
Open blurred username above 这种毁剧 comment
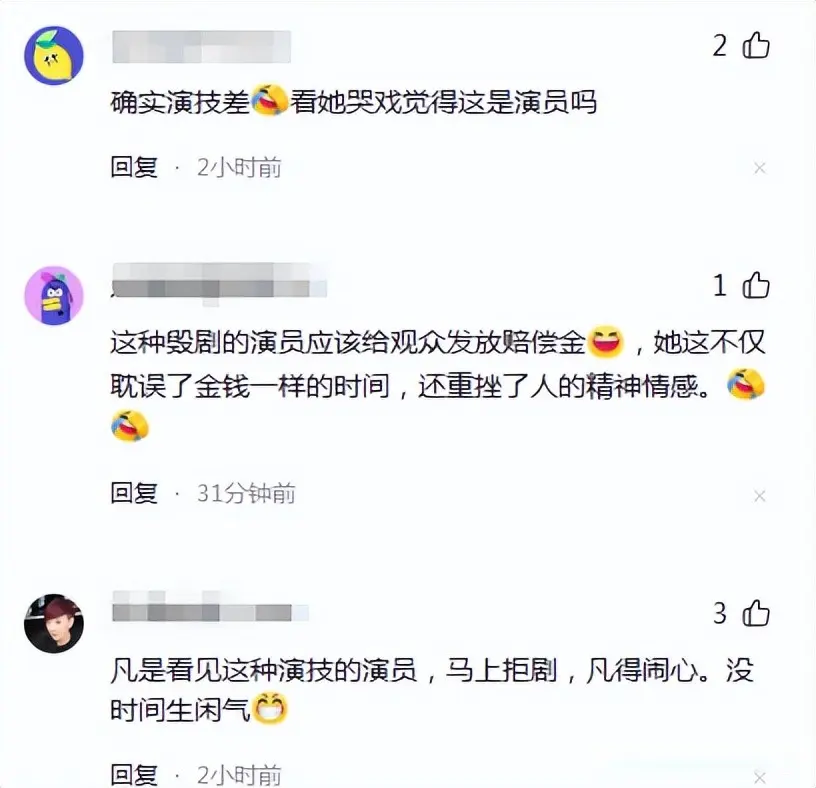(219, 283)
